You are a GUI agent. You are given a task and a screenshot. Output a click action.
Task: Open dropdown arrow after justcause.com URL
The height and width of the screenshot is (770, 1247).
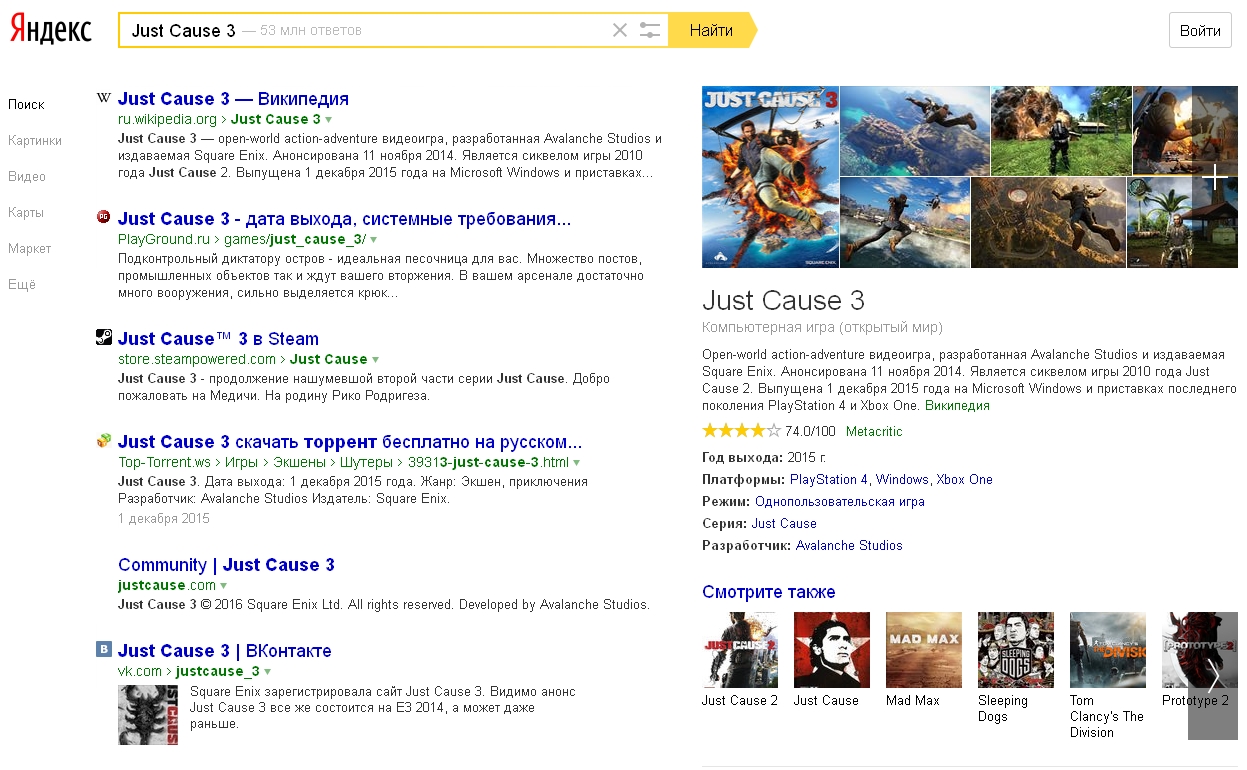tap(224, 586)
